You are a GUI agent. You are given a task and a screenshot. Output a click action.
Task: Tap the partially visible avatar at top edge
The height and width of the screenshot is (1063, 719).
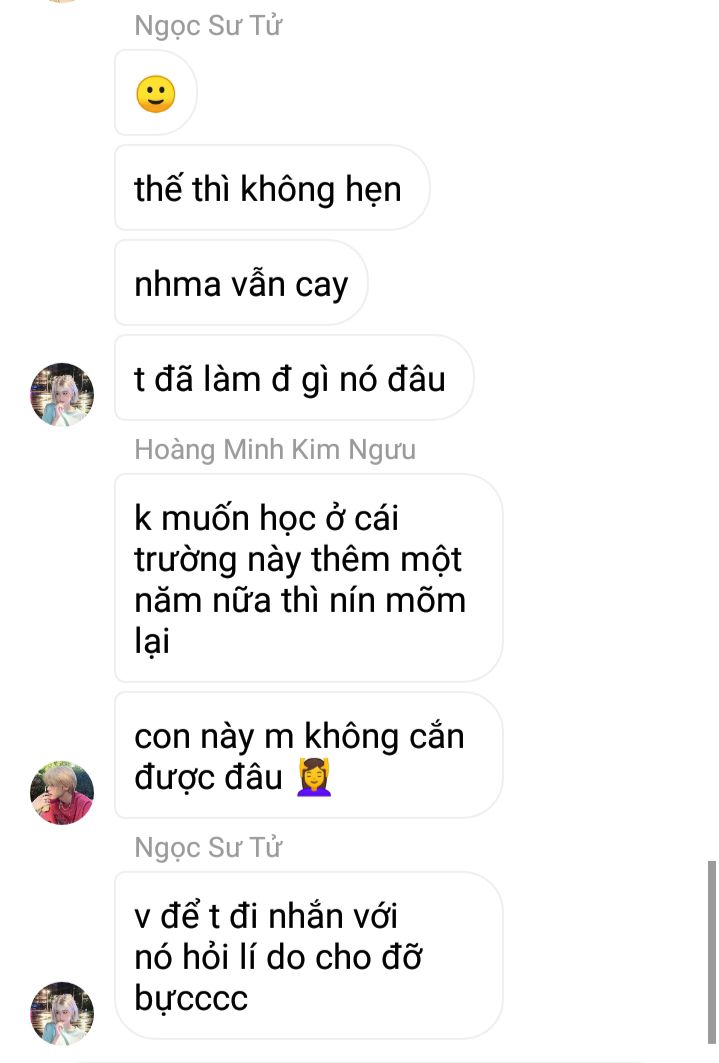pyautogui.click(x=62, y=1)
